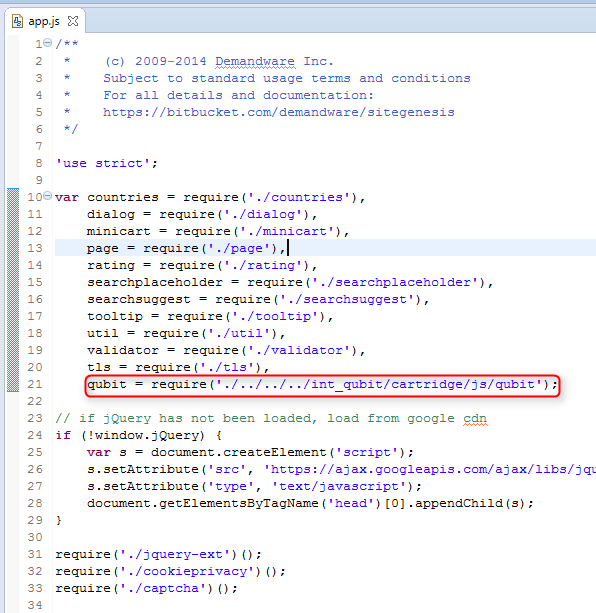Click the underlined Demandware word

255,62
